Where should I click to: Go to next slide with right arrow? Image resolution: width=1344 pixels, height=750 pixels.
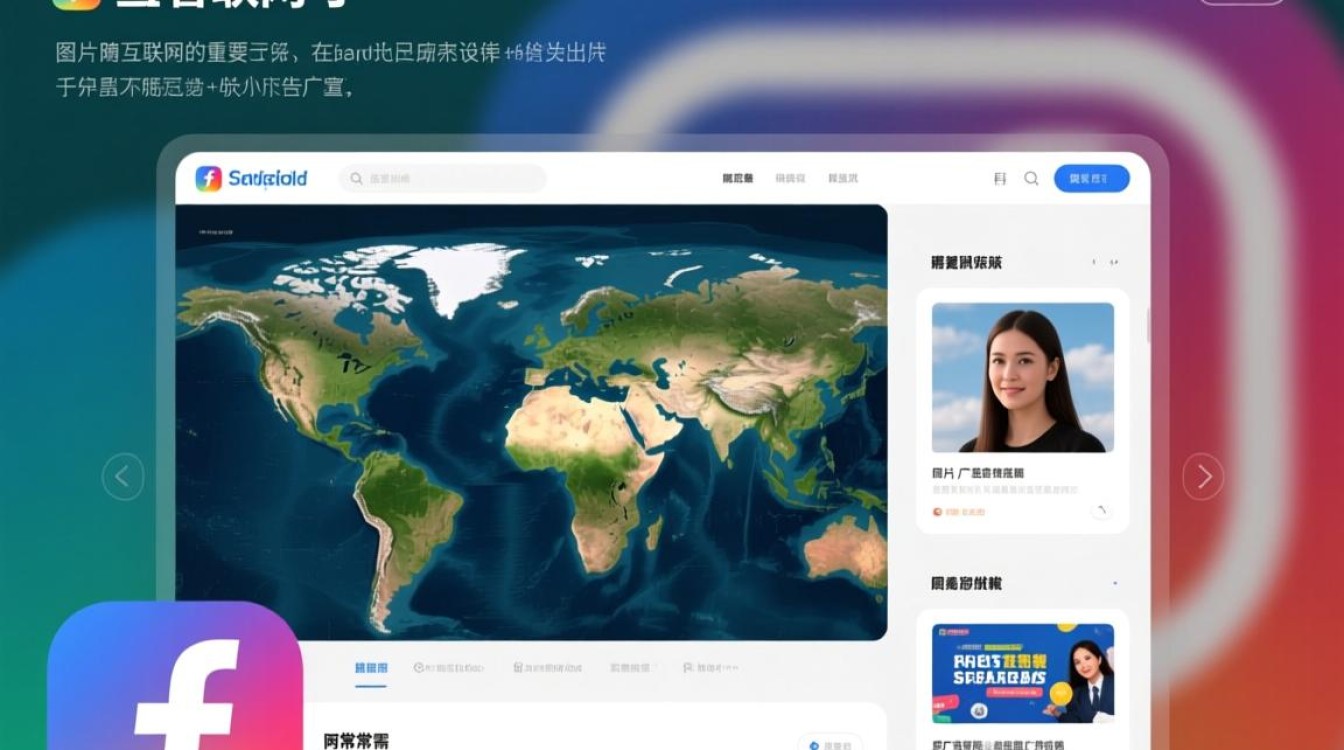1203,477
